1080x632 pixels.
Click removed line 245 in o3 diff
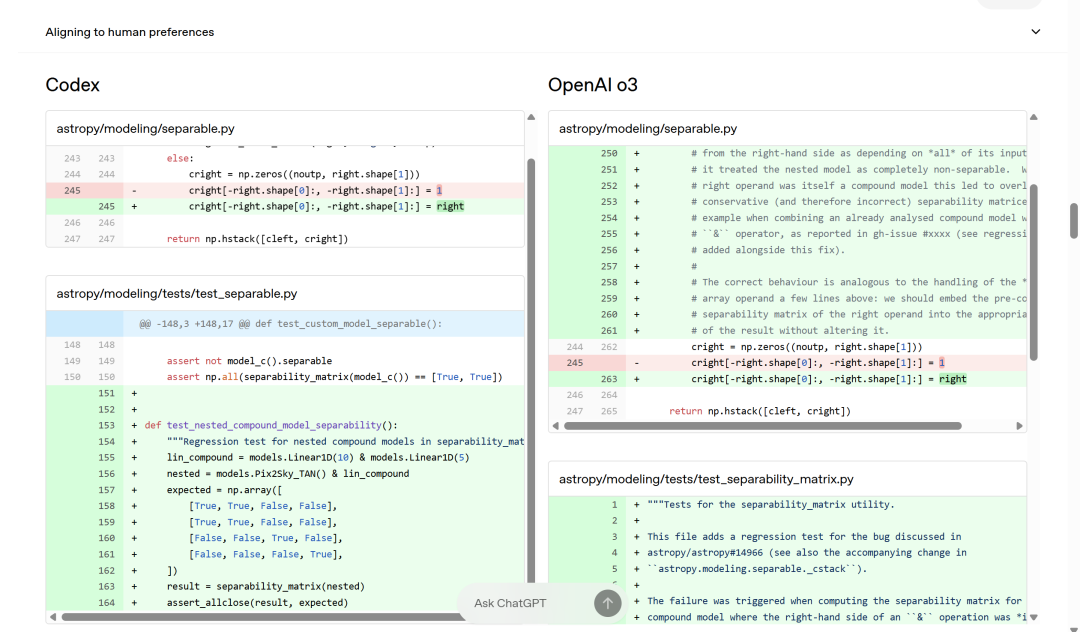click(x=787, y=363)
